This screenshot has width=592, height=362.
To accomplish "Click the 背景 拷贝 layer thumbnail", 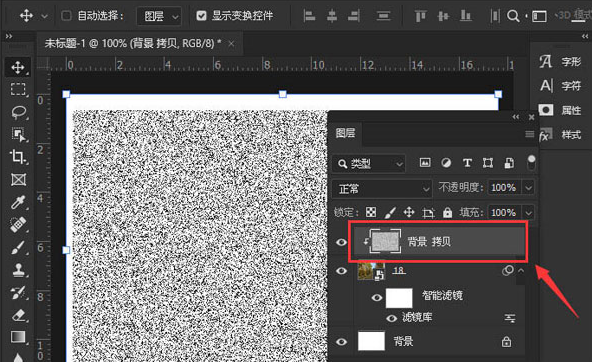I will [385, 241].
